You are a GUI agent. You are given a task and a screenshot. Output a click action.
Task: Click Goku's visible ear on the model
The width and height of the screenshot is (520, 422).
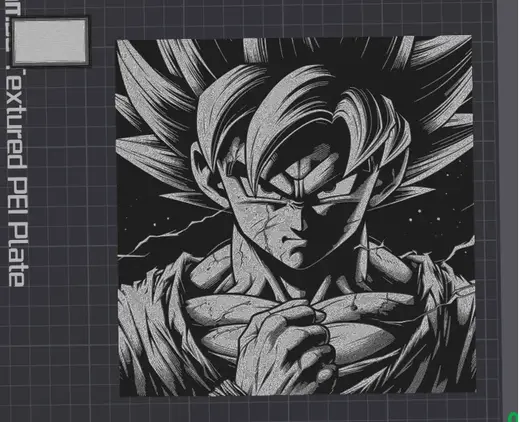click(203, 170)
